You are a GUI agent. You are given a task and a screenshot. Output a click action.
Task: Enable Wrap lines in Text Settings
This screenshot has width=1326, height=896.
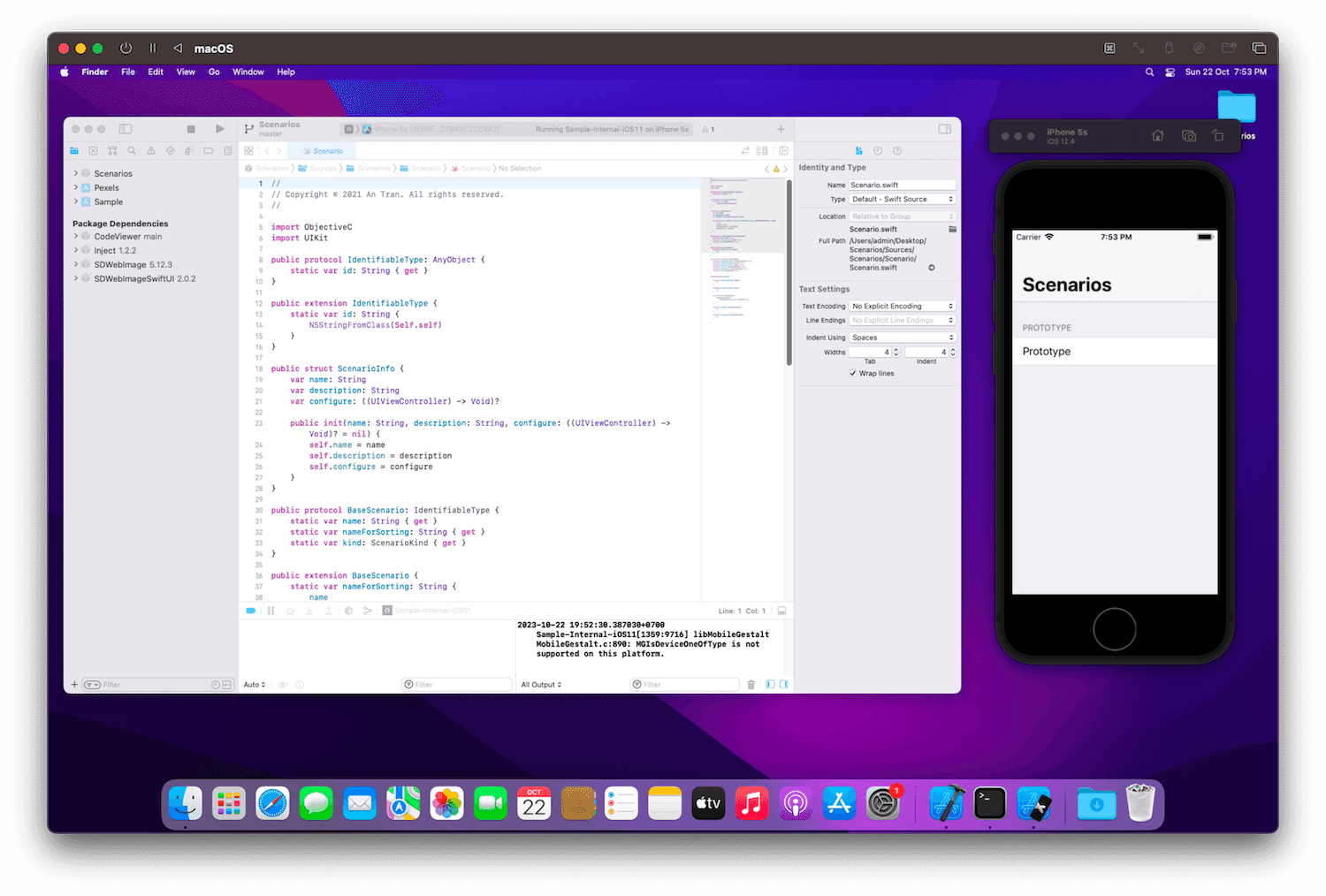pyautogui.click(x=853, y=373)
